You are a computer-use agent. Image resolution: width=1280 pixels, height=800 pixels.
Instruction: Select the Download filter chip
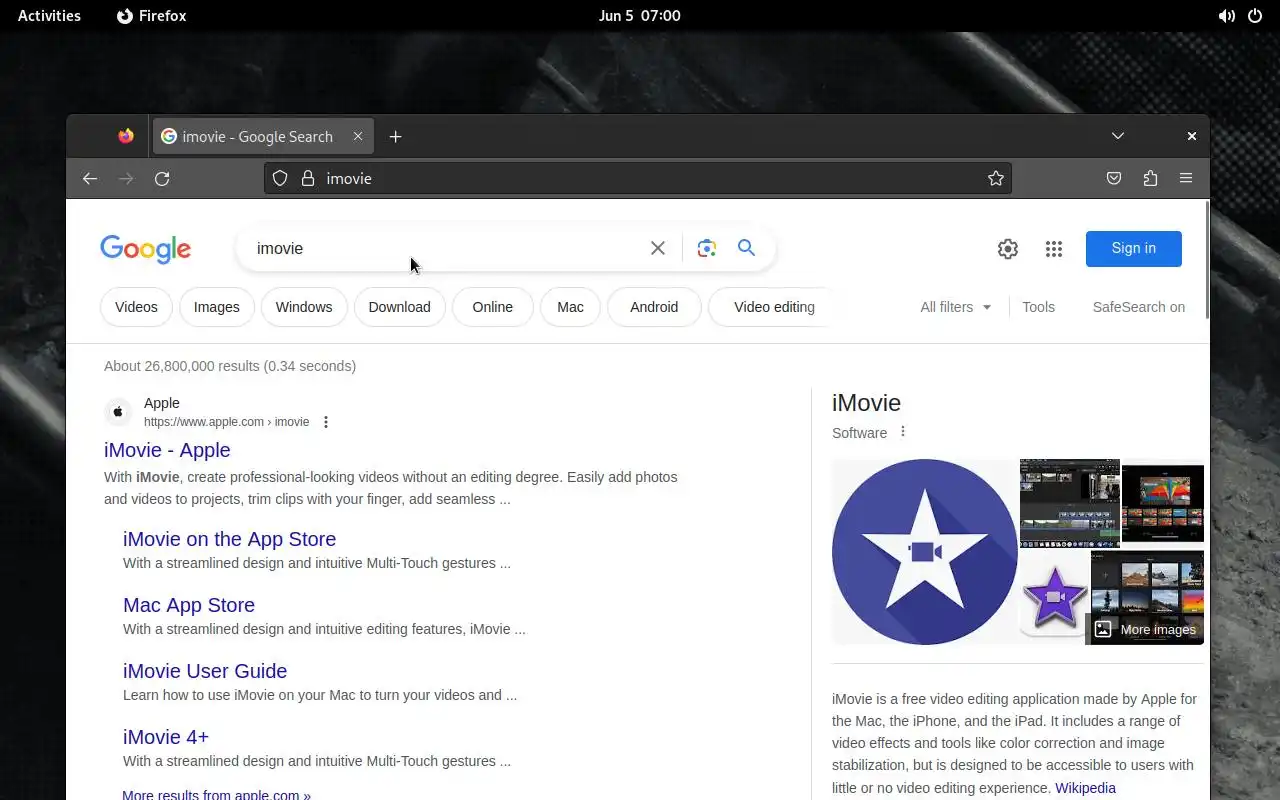point(399,307)
